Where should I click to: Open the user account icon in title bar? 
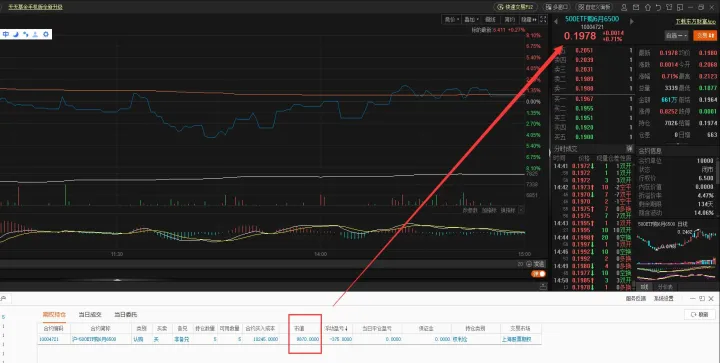click(624, 7)
